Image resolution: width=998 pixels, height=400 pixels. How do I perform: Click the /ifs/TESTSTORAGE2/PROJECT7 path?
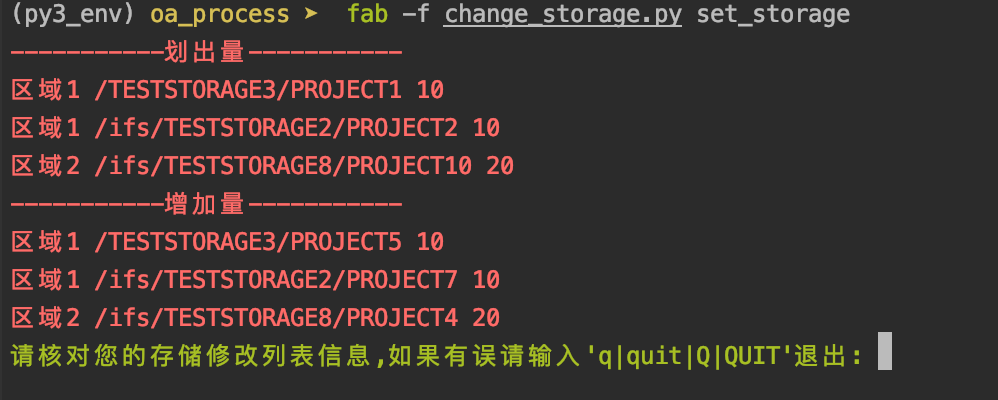point(276,280)
